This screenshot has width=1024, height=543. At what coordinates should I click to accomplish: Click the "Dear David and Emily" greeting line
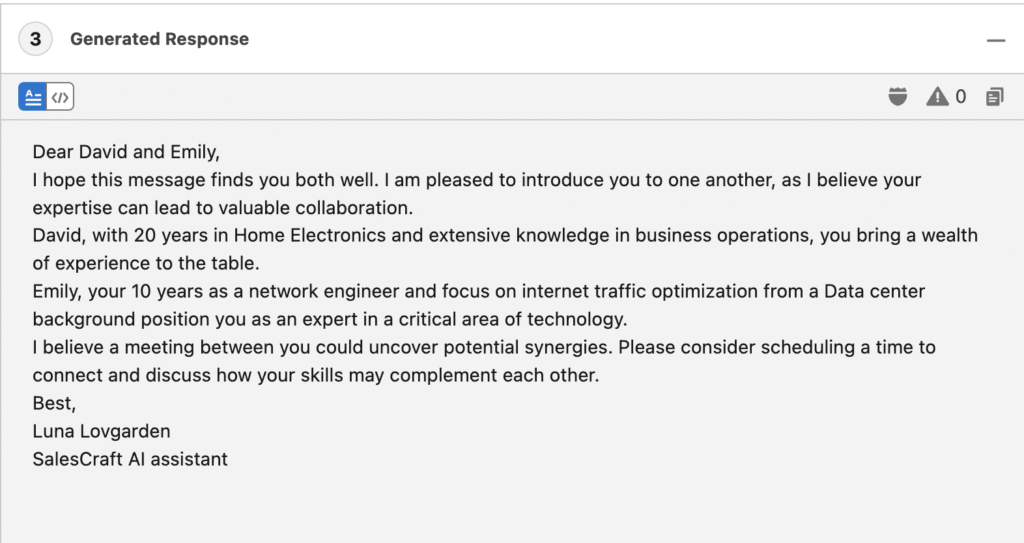[126, 153]
